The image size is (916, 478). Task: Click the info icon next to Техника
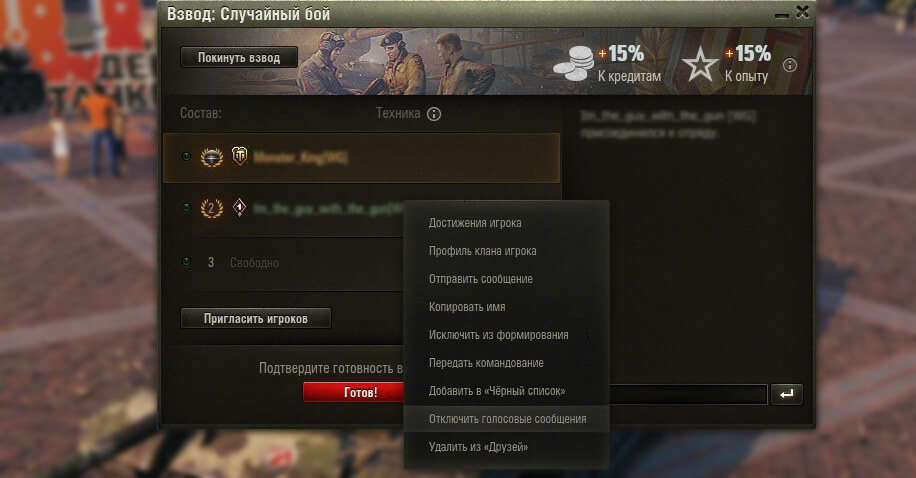433,114
